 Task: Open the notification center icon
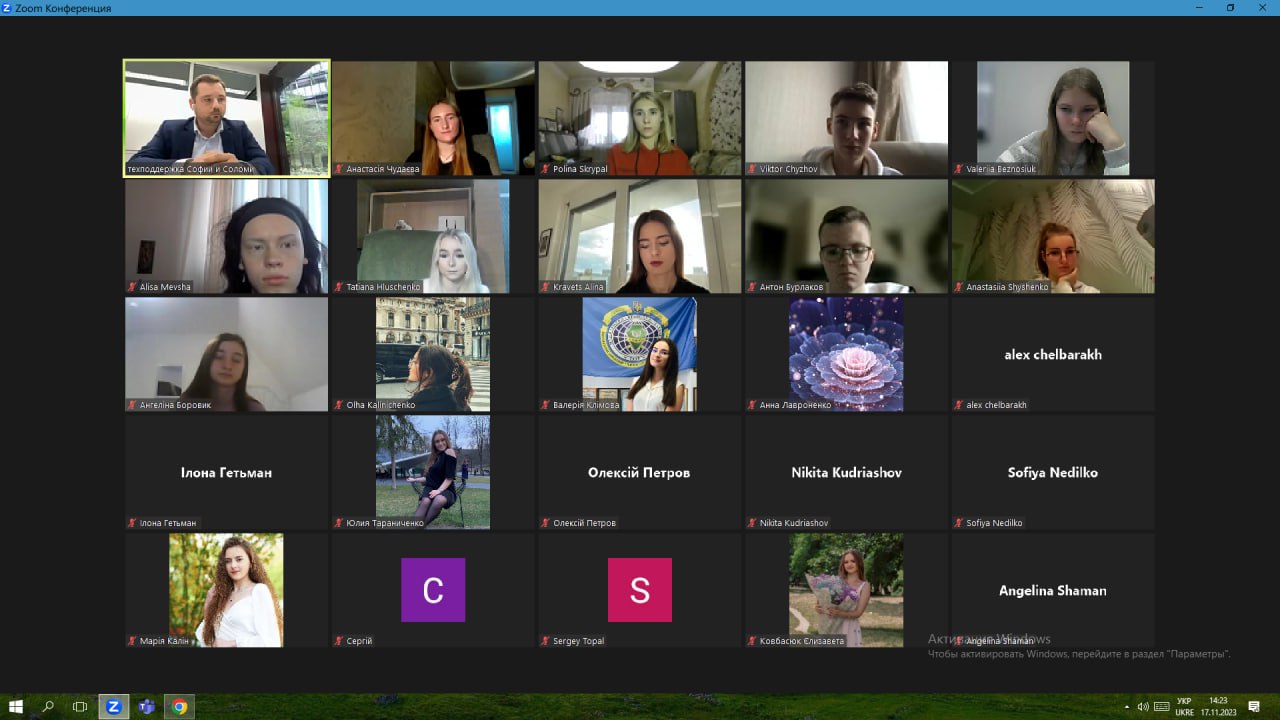1254,707
